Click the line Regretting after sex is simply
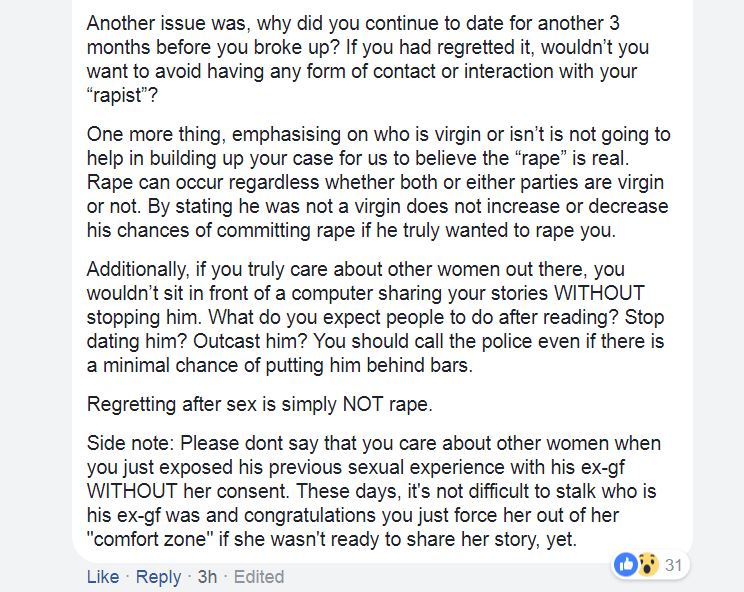The height and width of the screenshot is (592, 744). 260,404
